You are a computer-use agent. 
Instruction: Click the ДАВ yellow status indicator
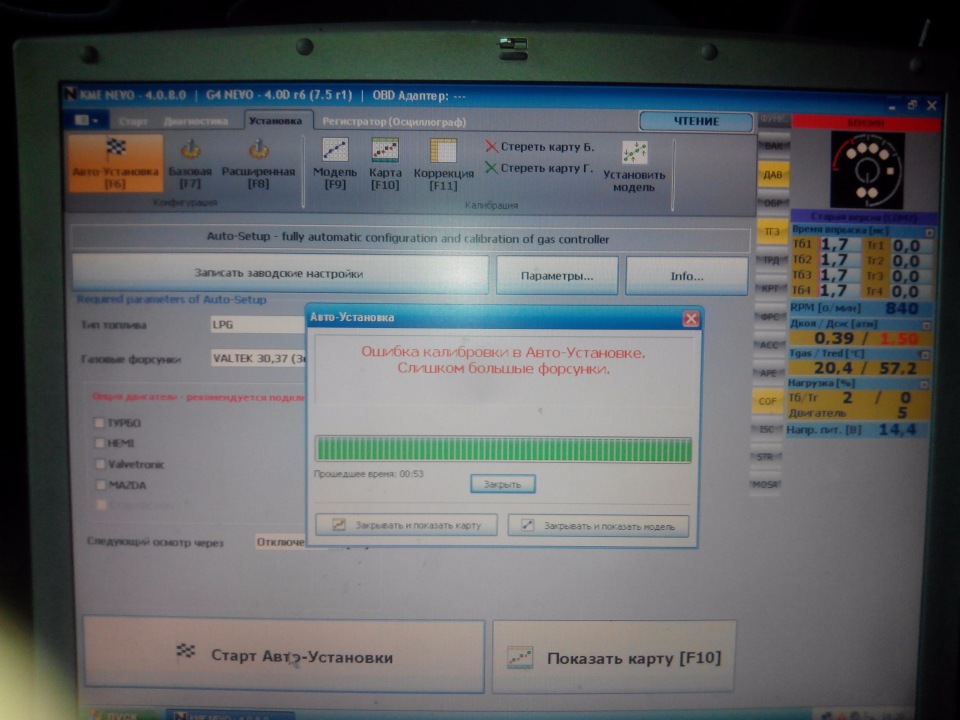(x=772, y=175)
